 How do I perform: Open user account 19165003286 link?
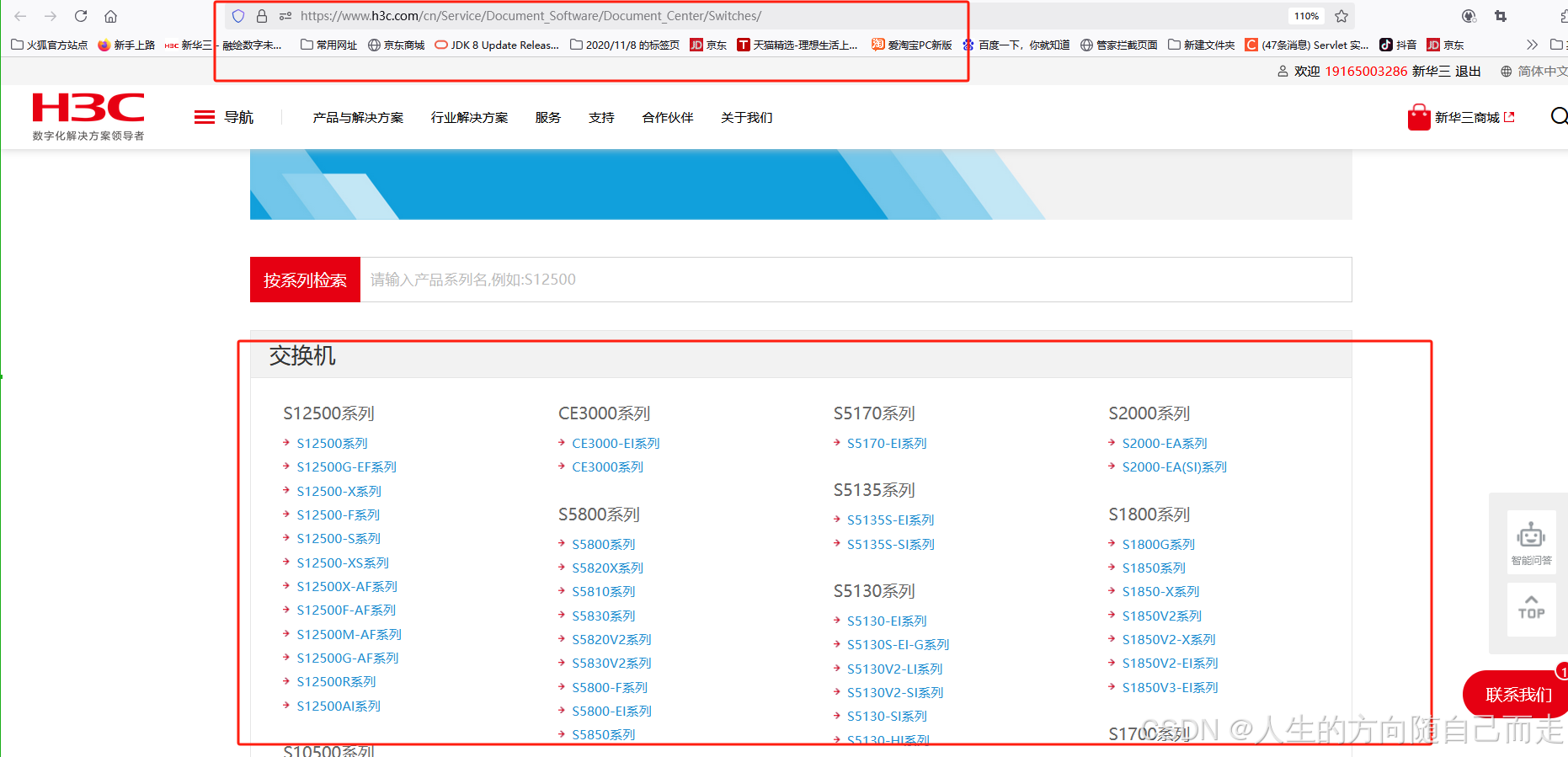click(1366, 71)
